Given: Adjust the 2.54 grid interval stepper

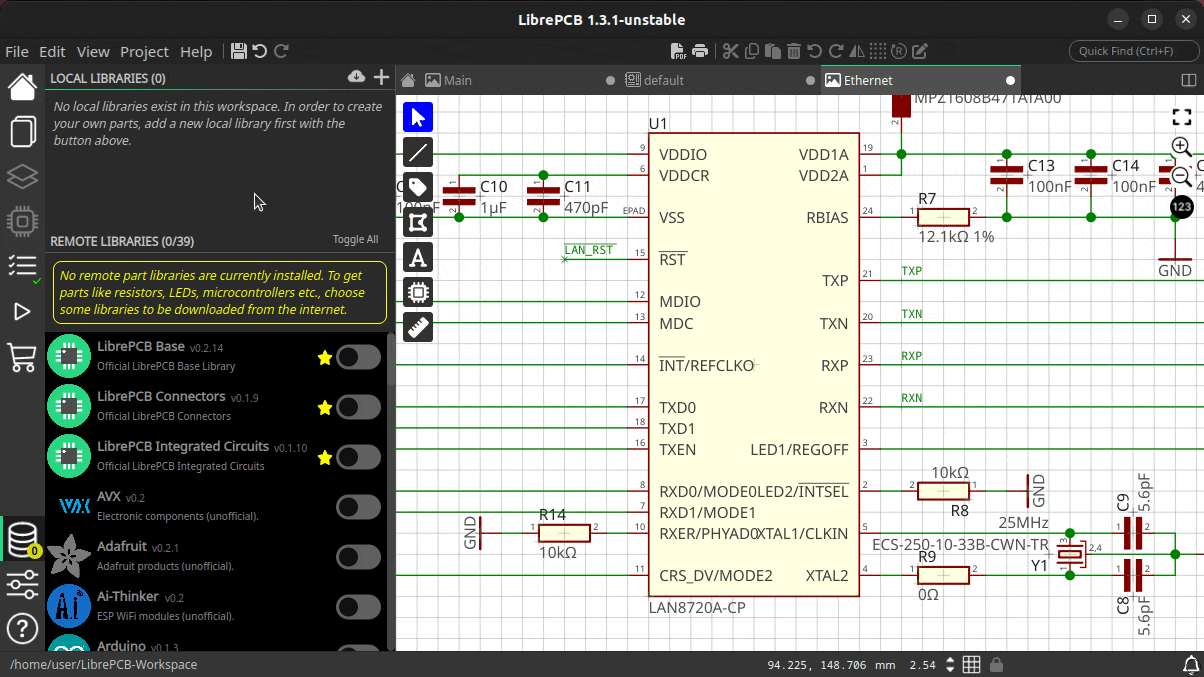Looking at the screenshot, I should [x=951, y=665].
